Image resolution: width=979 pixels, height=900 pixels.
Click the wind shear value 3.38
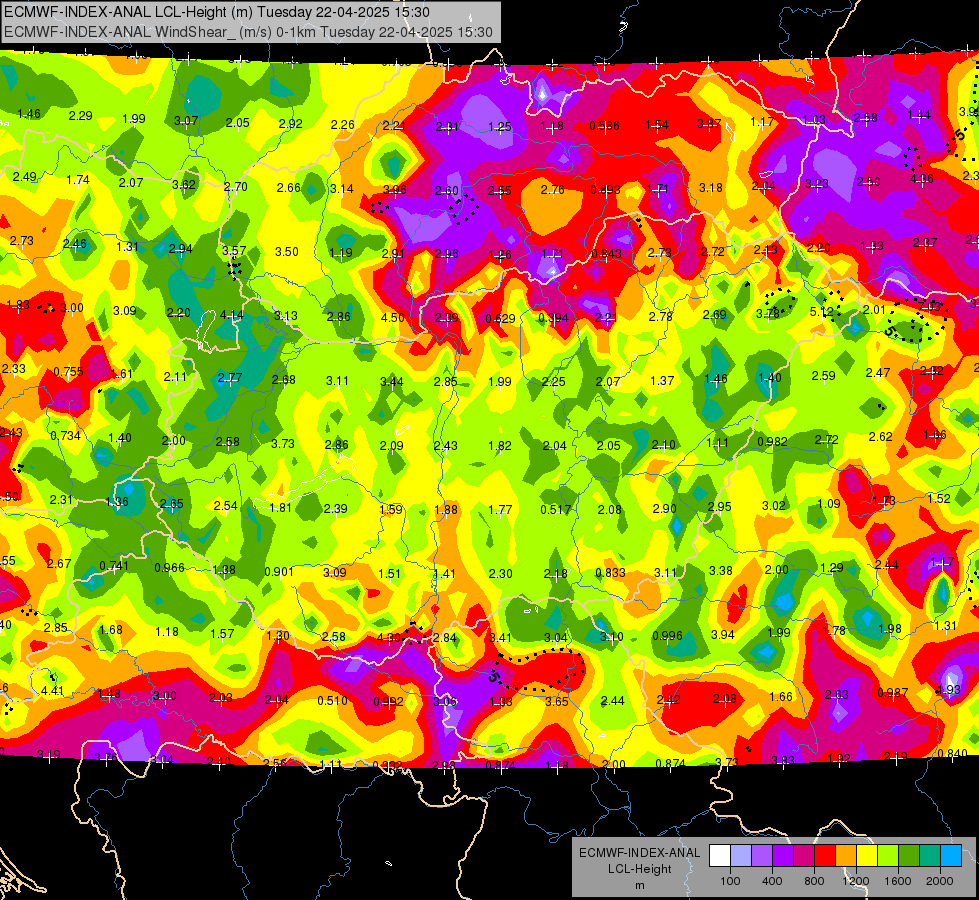coord(721,570)
